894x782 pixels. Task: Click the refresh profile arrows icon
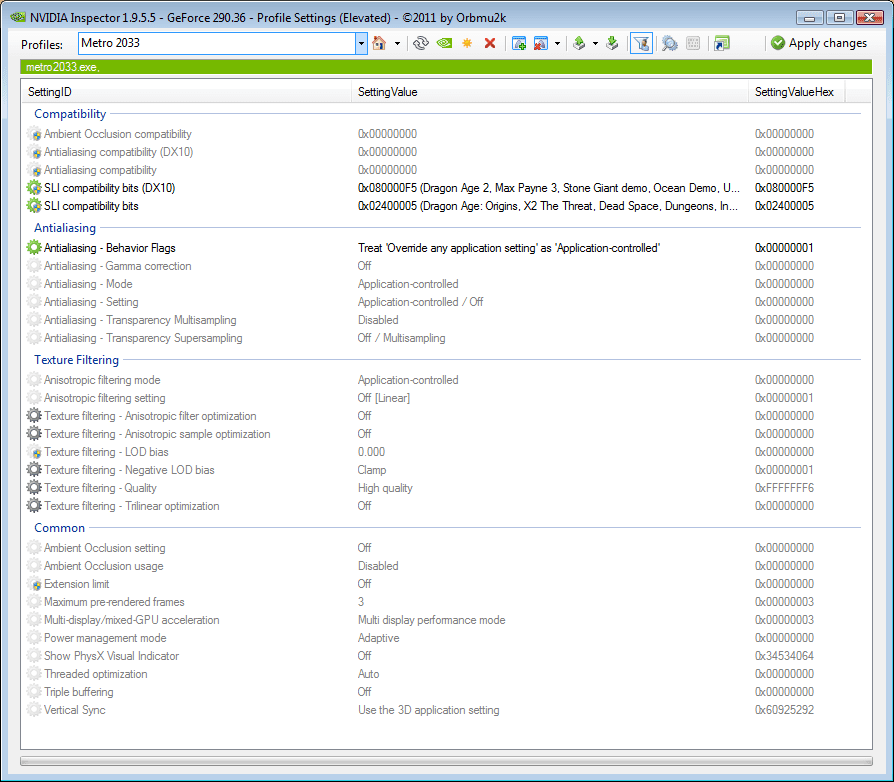click(x=421, y=43)
